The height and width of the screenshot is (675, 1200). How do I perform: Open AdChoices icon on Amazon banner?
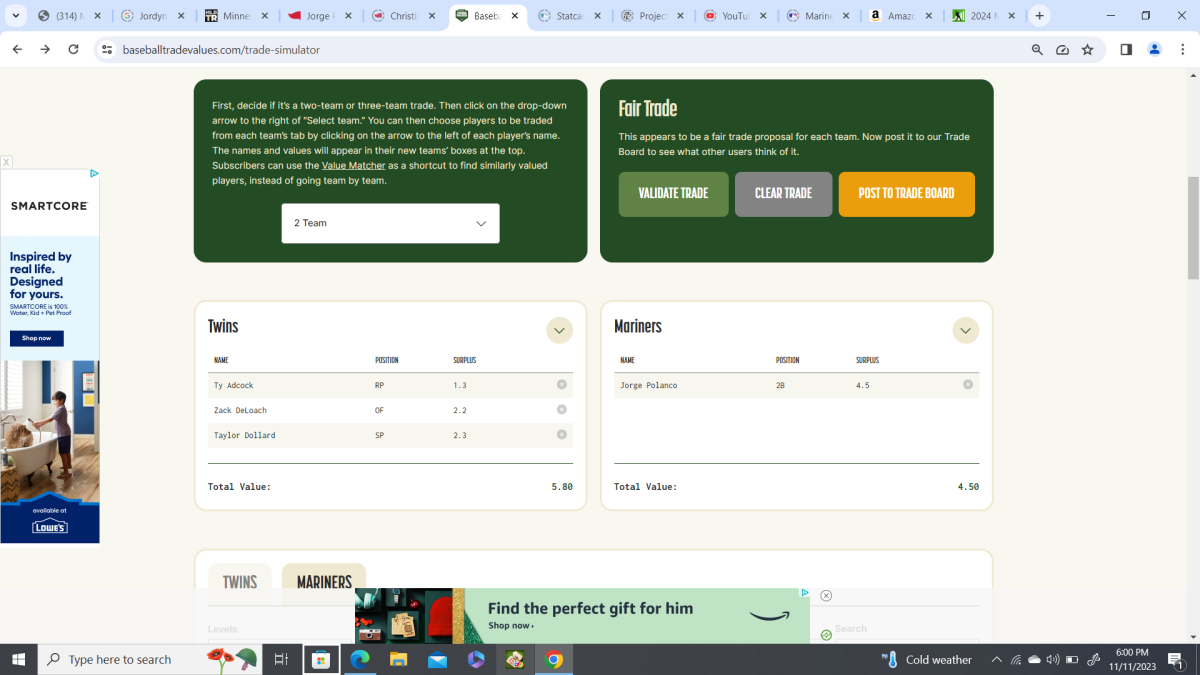805,593
